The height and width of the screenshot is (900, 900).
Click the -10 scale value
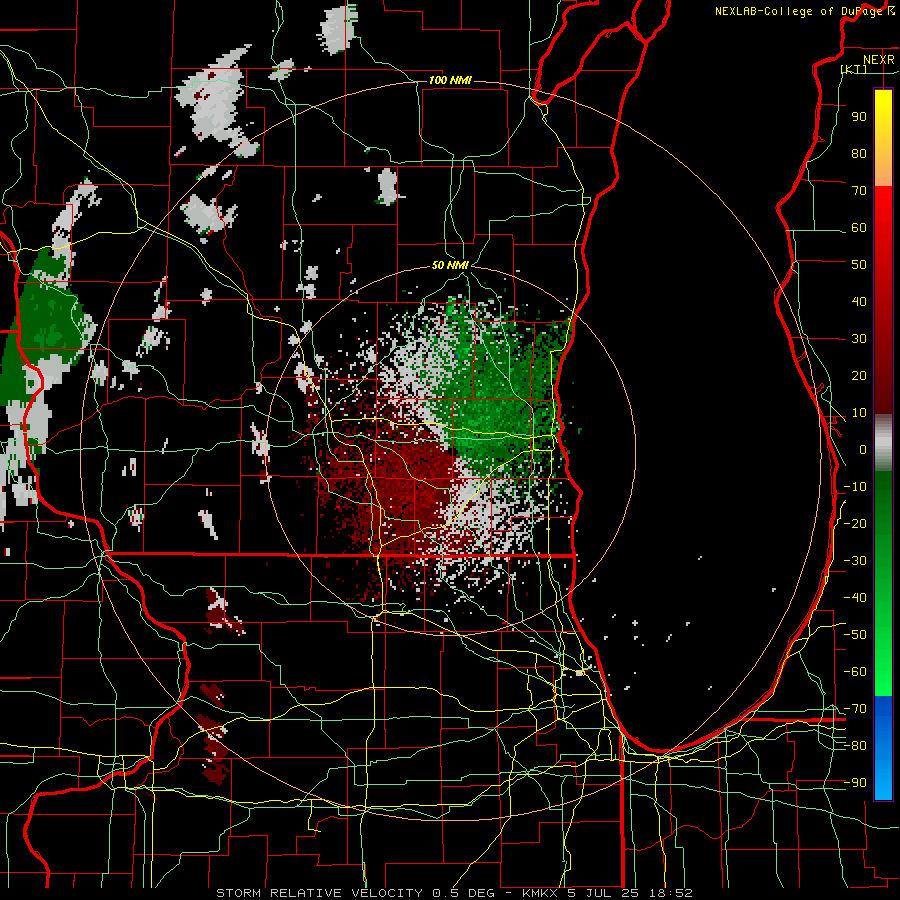(x=855, y=487)
